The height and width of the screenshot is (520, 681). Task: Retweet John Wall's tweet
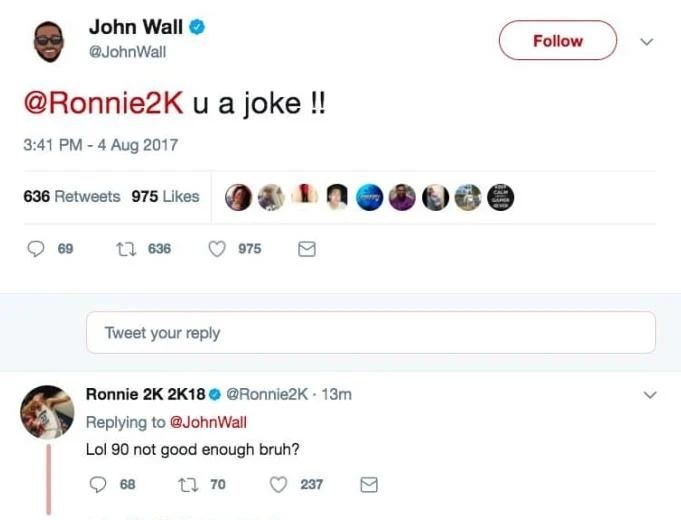(127, 249)
